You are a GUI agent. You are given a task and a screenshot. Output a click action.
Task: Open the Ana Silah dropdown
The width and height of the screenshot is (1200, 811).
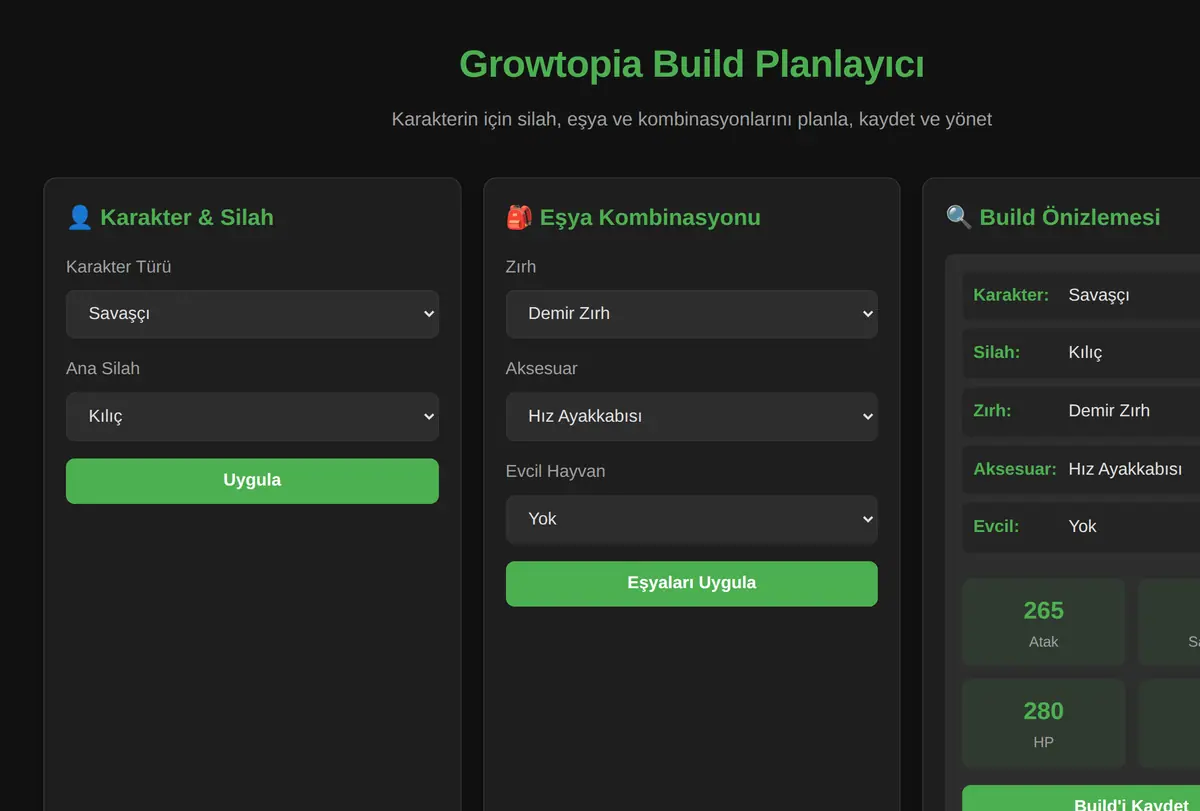coord(252,416)
